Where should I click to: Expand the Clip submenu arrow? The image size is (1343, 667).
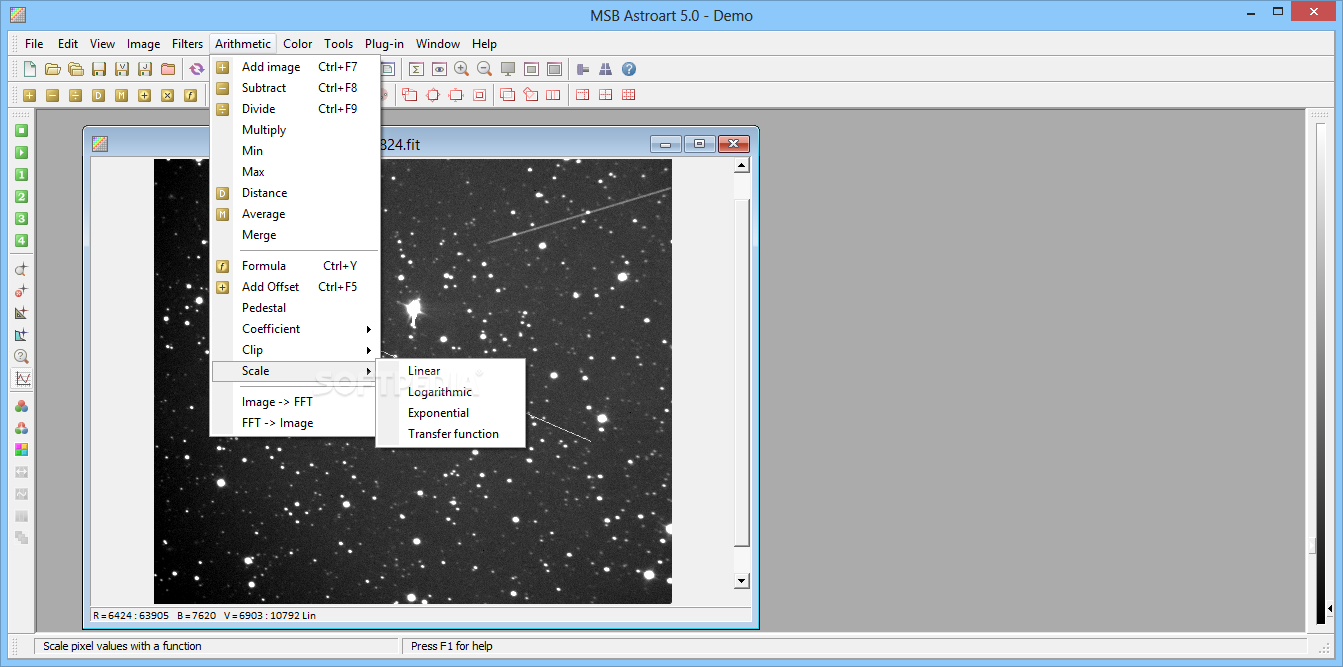tap(369, 350)
